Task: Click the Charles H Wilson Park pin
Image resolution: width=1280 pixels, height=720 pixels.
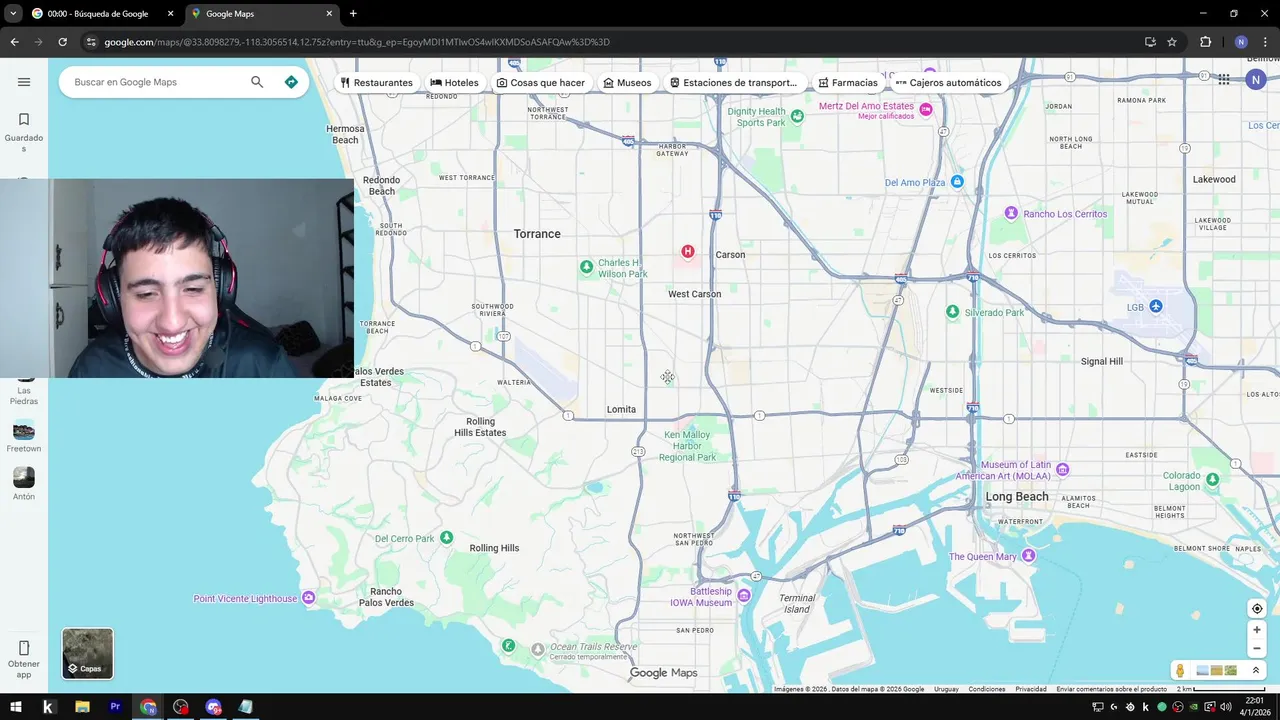Action: (x=586, y=267)
